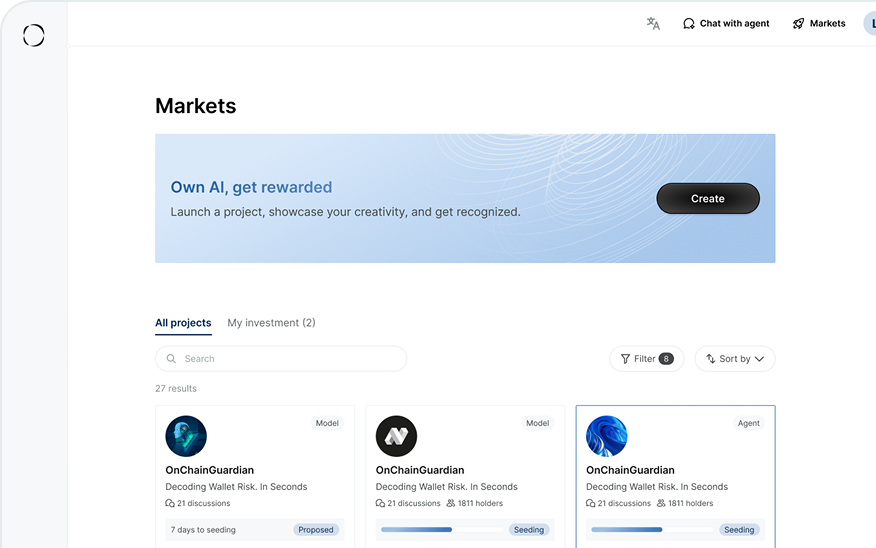Screen dimensions: 876x548
Task: Click discussions icon on Proposed card
Action: point(170,503)
